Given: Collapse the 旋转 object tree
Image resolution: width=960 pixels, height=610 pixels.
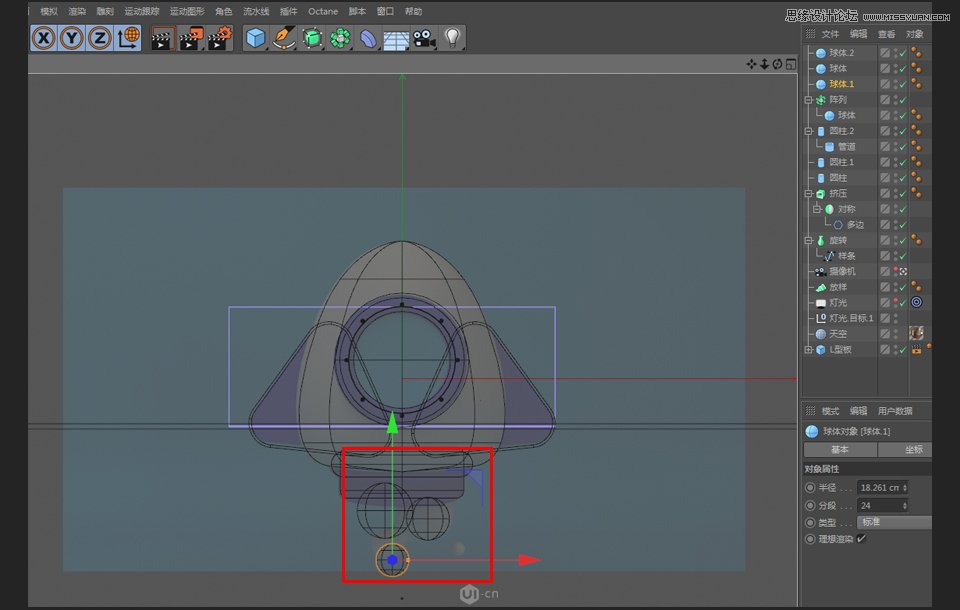Looking at the screenshot, I should (x=808, y=239).
